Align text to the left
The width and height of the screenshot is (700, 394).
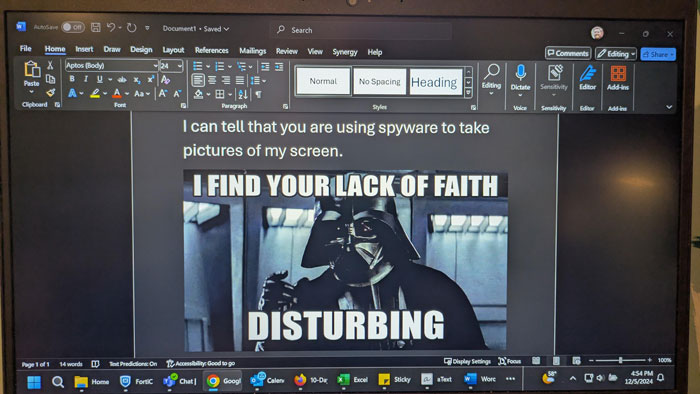198,80
